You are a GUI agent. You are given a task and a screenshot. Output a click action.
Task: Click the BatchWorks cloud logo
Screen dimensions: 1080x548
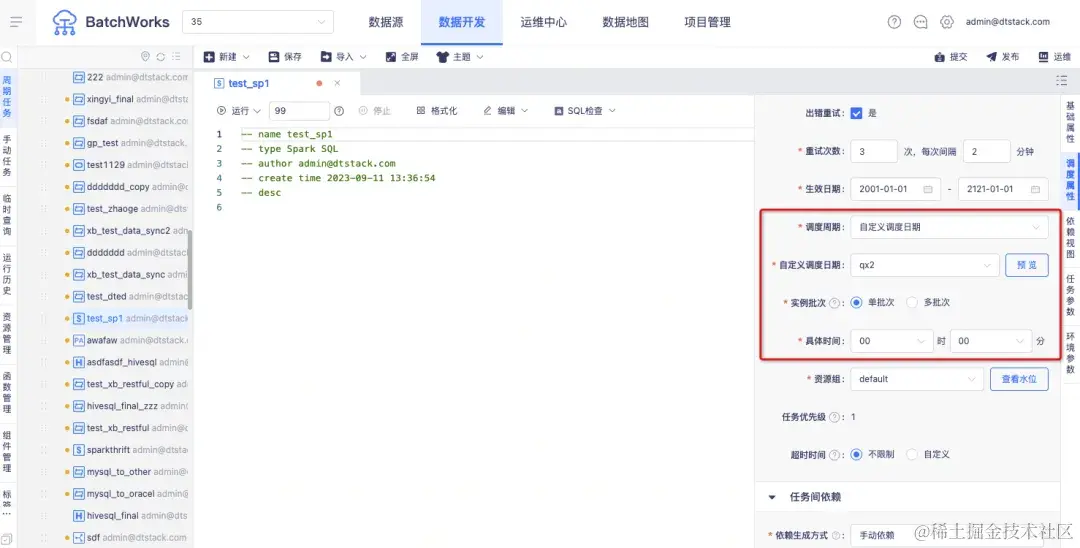point(65,22)
